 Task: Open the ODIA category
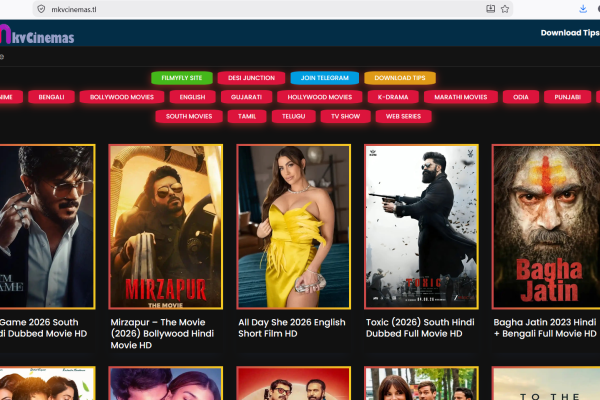521,97
